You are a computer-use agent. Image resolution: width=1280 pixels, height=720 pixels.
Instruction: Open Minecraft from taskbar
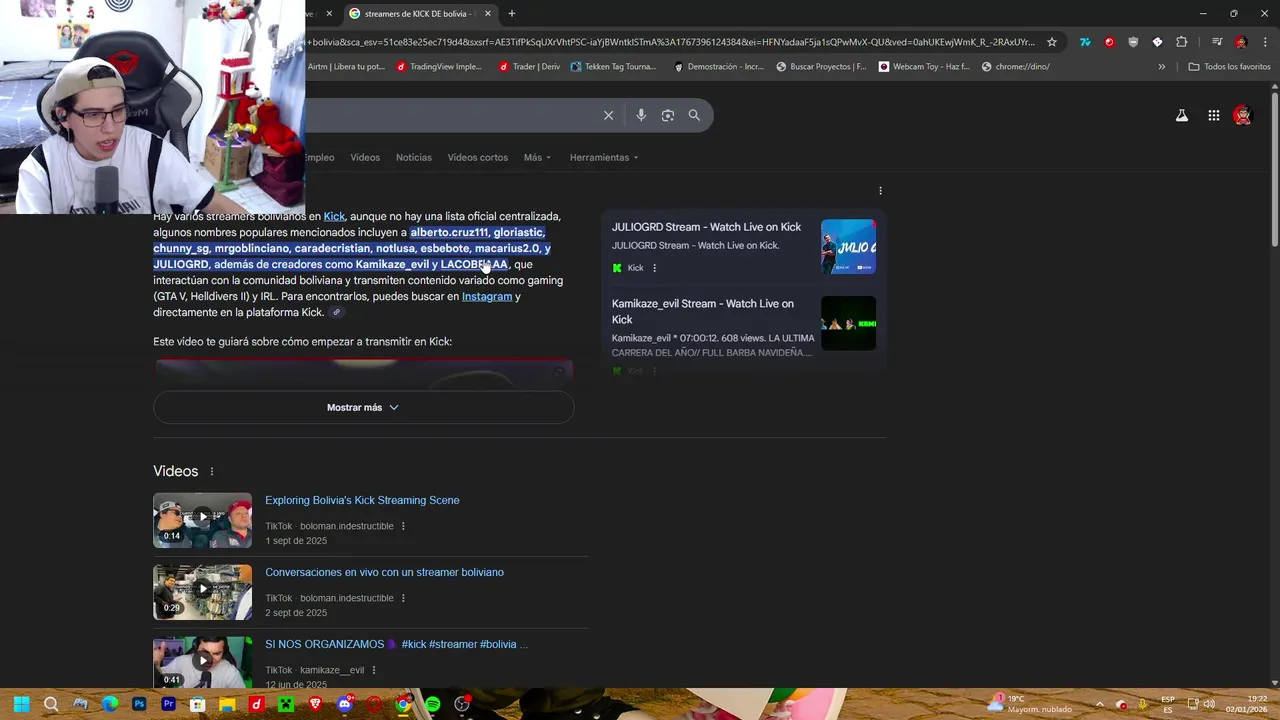tap(286, 704)
